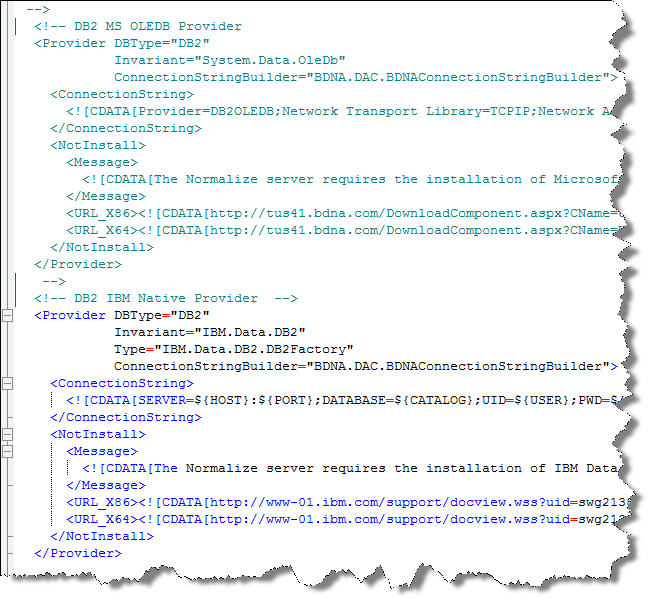Screen dimensions: 648x598
Task: Click the Provider=DB2OLEDB CDATA line
Action: pos(341,112)
